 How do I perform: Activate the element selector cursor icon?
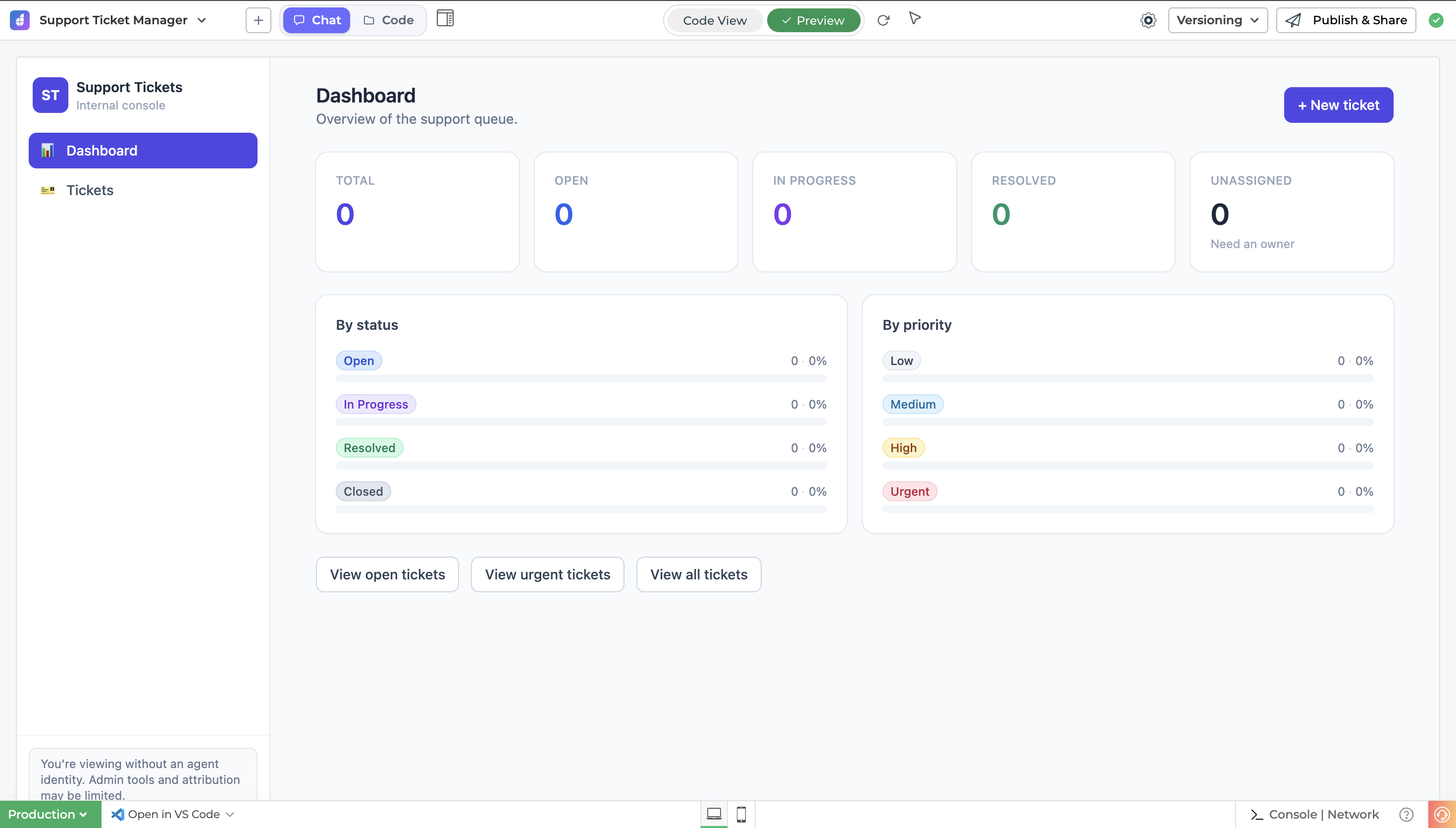pyautogui.click(x=915, y=18)
